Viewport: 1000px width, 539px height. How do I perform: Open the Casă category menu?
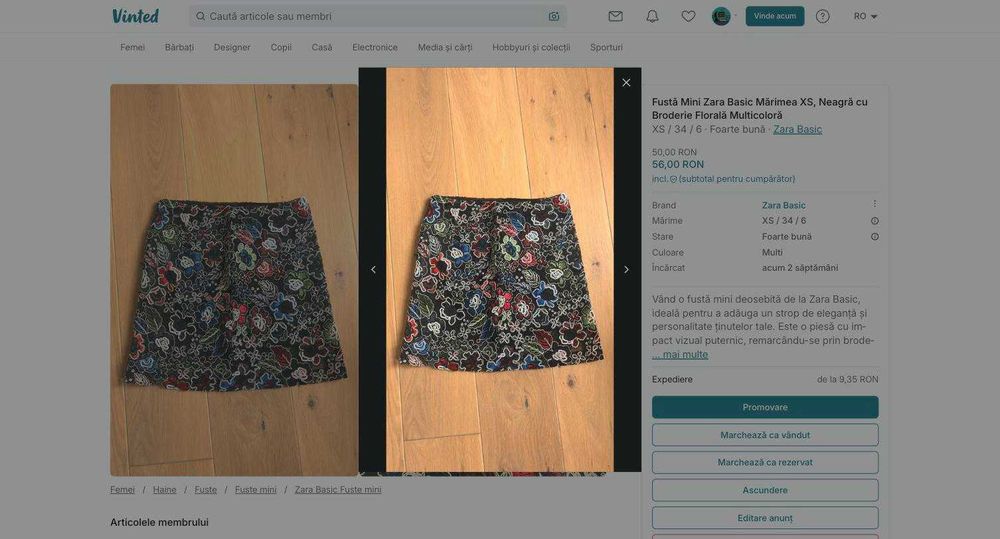pyautogui.click(x=322, y=47)
